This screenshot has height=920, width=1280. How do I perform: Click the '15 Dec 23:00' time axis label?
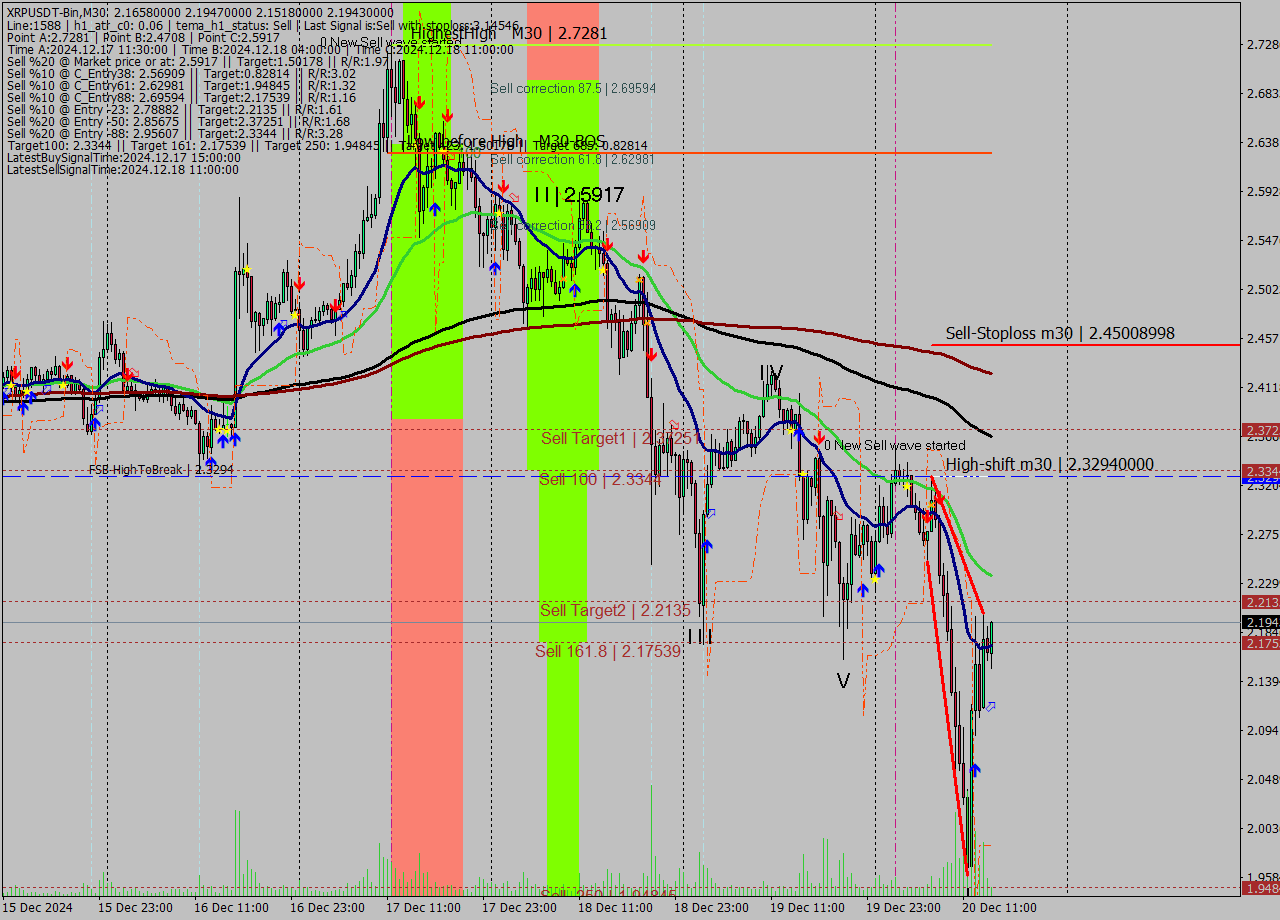pos(133,908)
